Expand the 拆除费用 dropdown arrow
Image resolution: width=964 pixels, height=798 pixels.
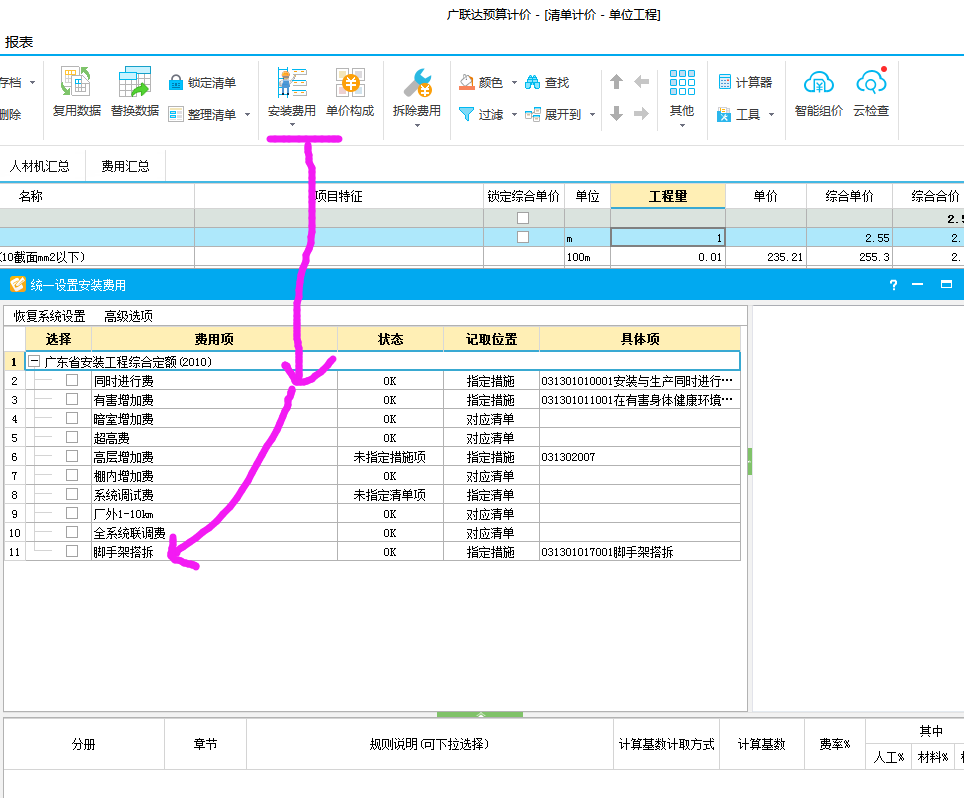tap(417, 125)
